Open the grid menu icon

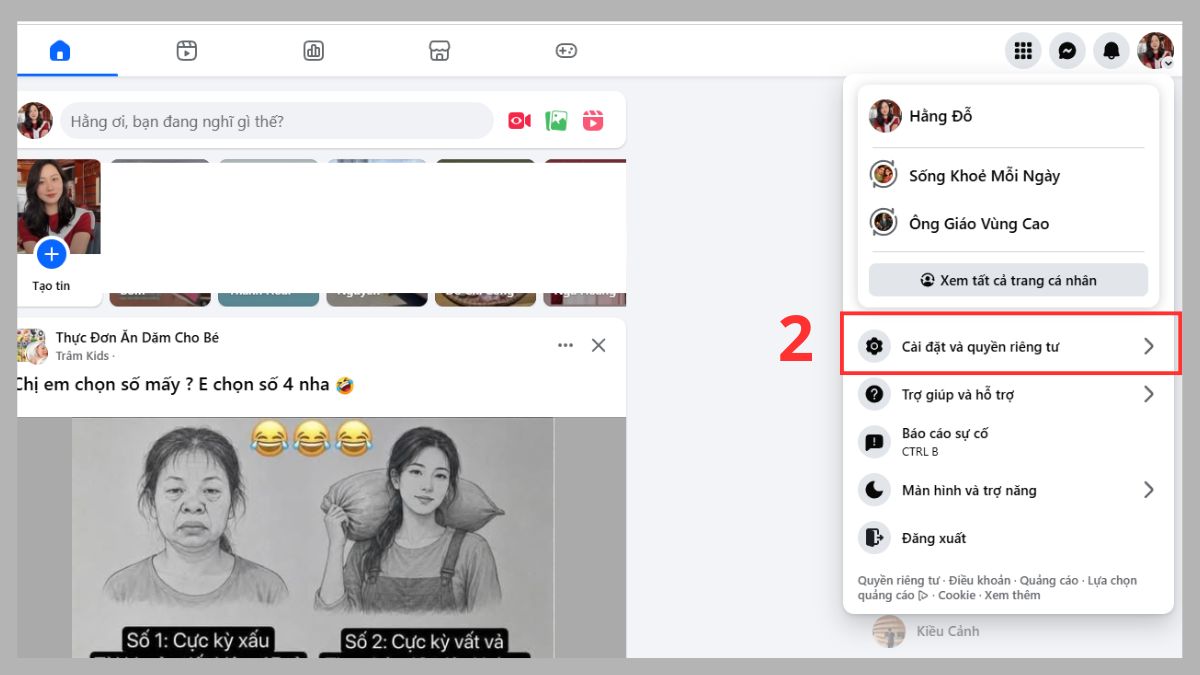click(1023, 50)
